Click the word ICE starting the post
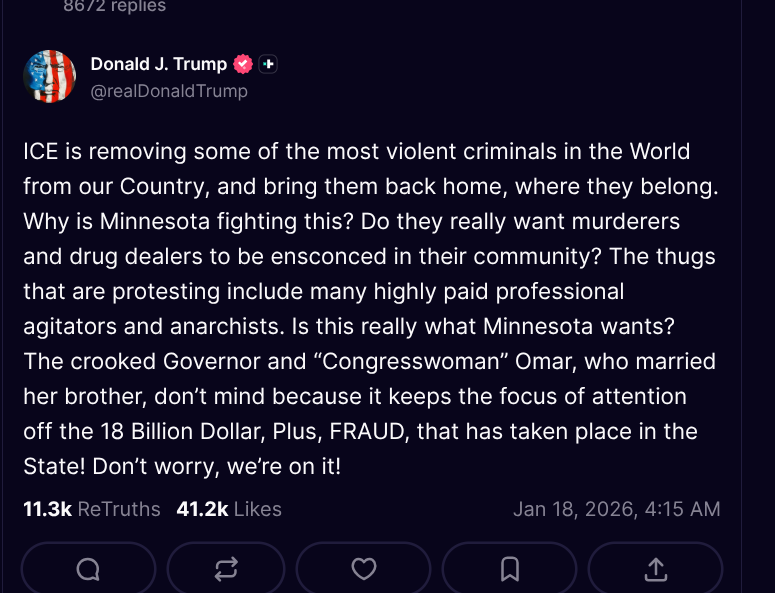The height and width of the screenshot is (593, 775). [x=42, y=152]
